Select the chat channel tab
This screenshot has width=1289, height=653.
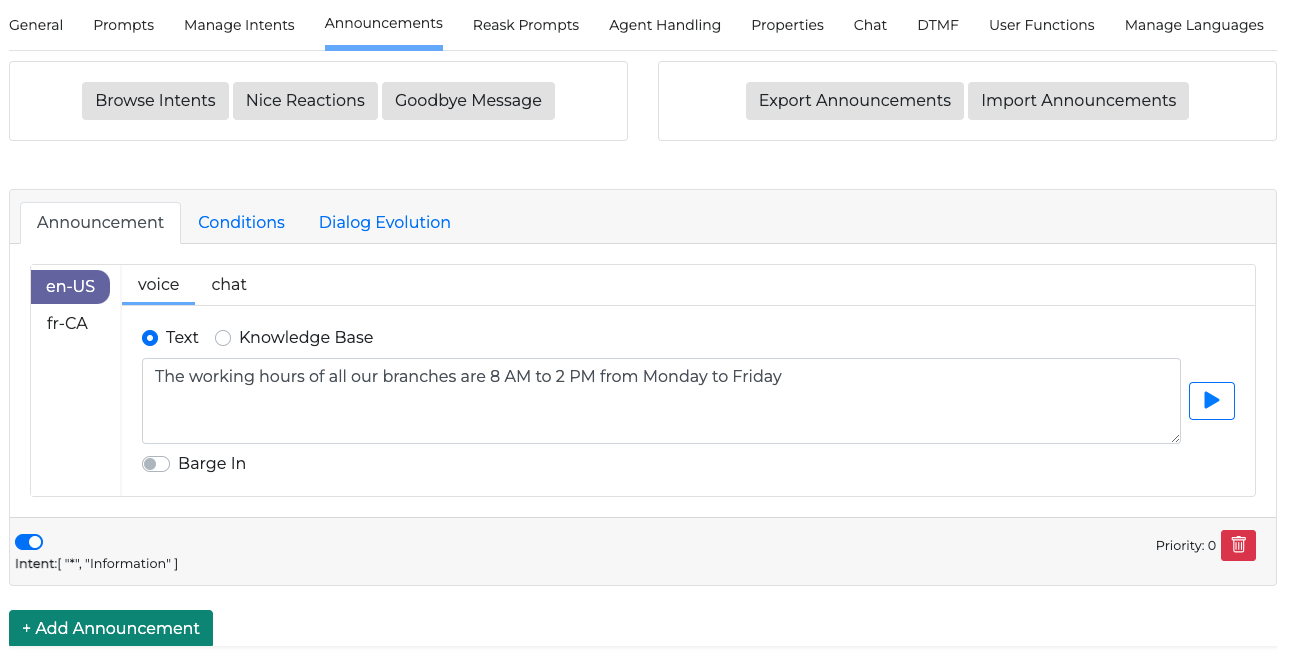[x=229, y=285]
